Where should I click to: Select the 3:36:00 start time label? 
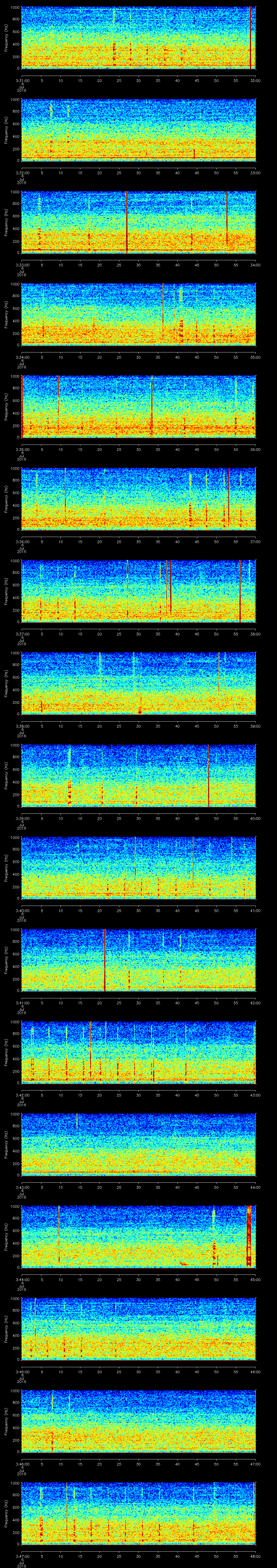click(22, 542)
